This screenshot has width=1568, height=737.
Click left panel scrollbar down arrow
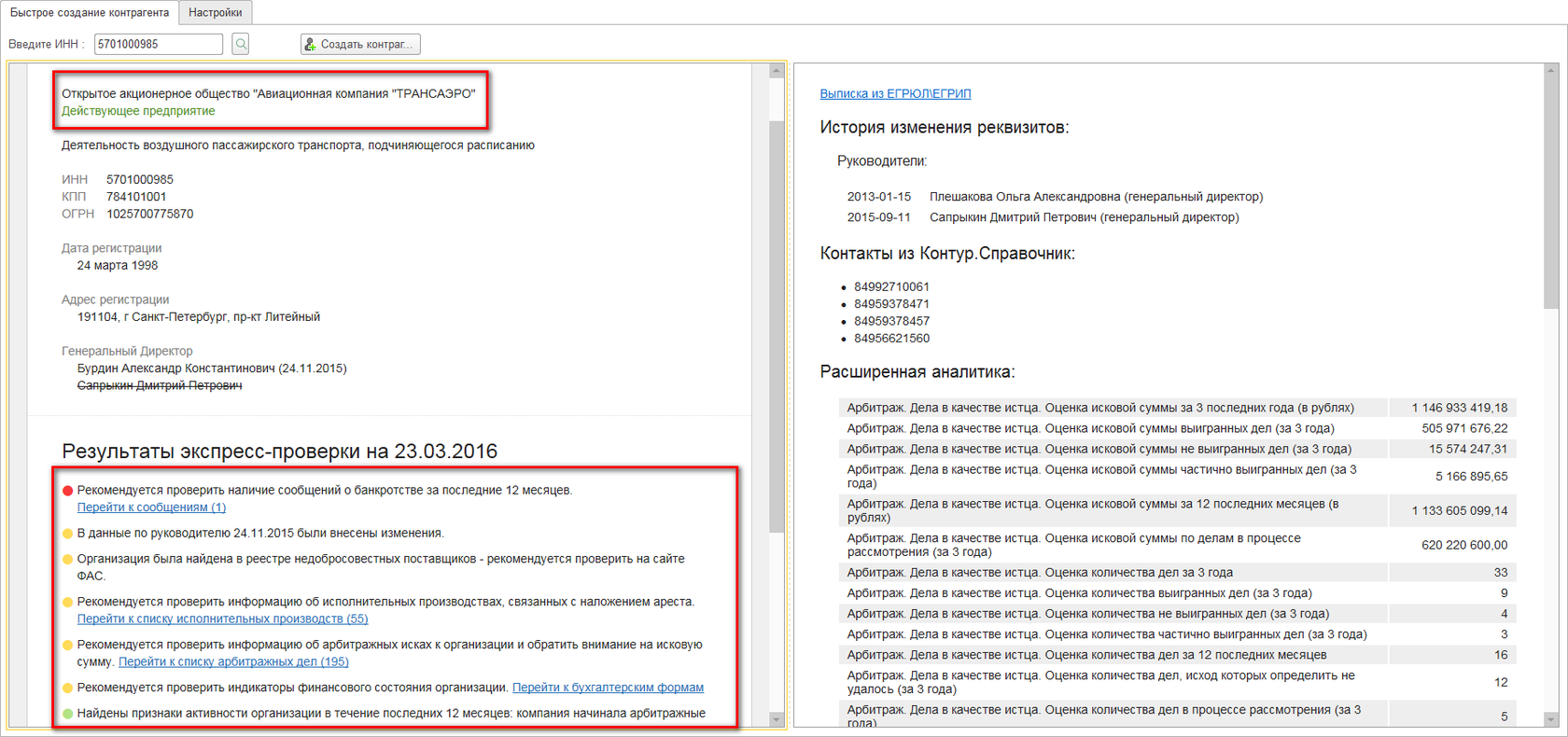click(776, 719)
